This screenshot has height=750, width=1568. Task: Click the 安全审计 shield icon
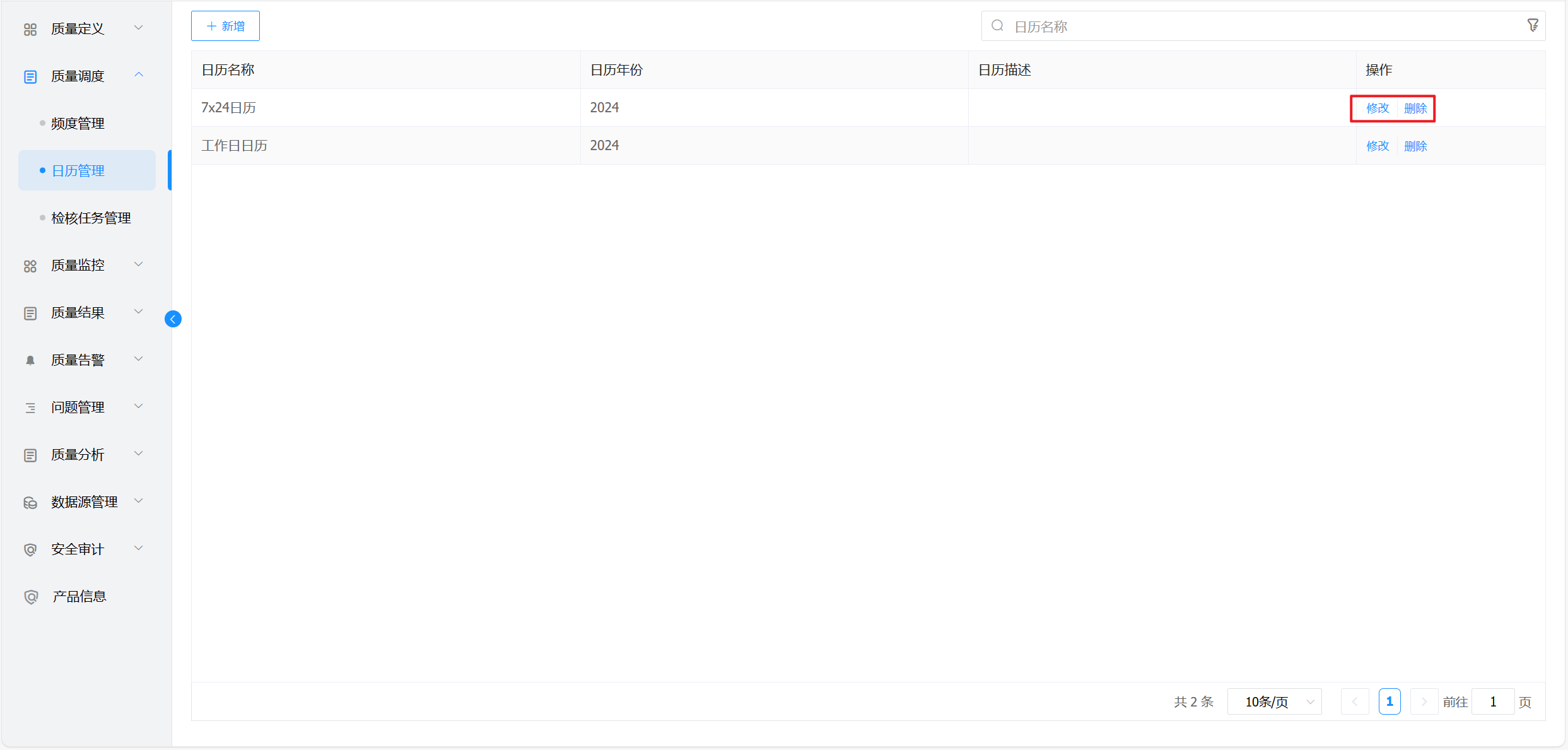click(x=30, y=549)
